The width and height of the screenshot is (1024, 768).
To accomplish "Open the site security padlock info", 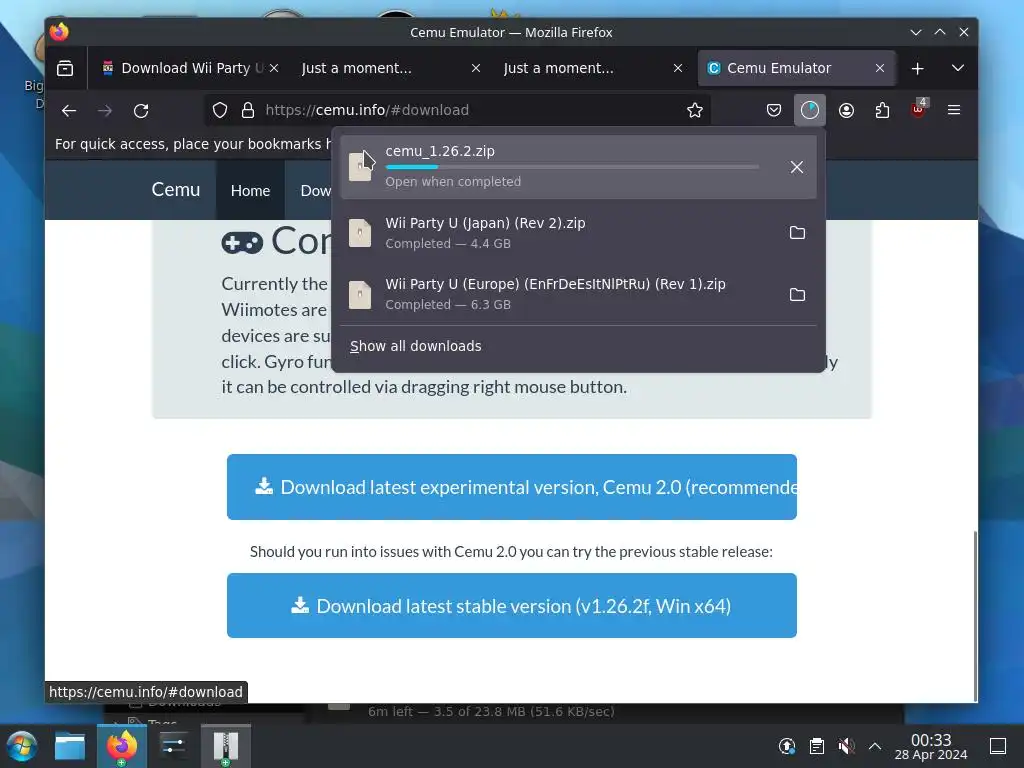I will coord(248,110).
